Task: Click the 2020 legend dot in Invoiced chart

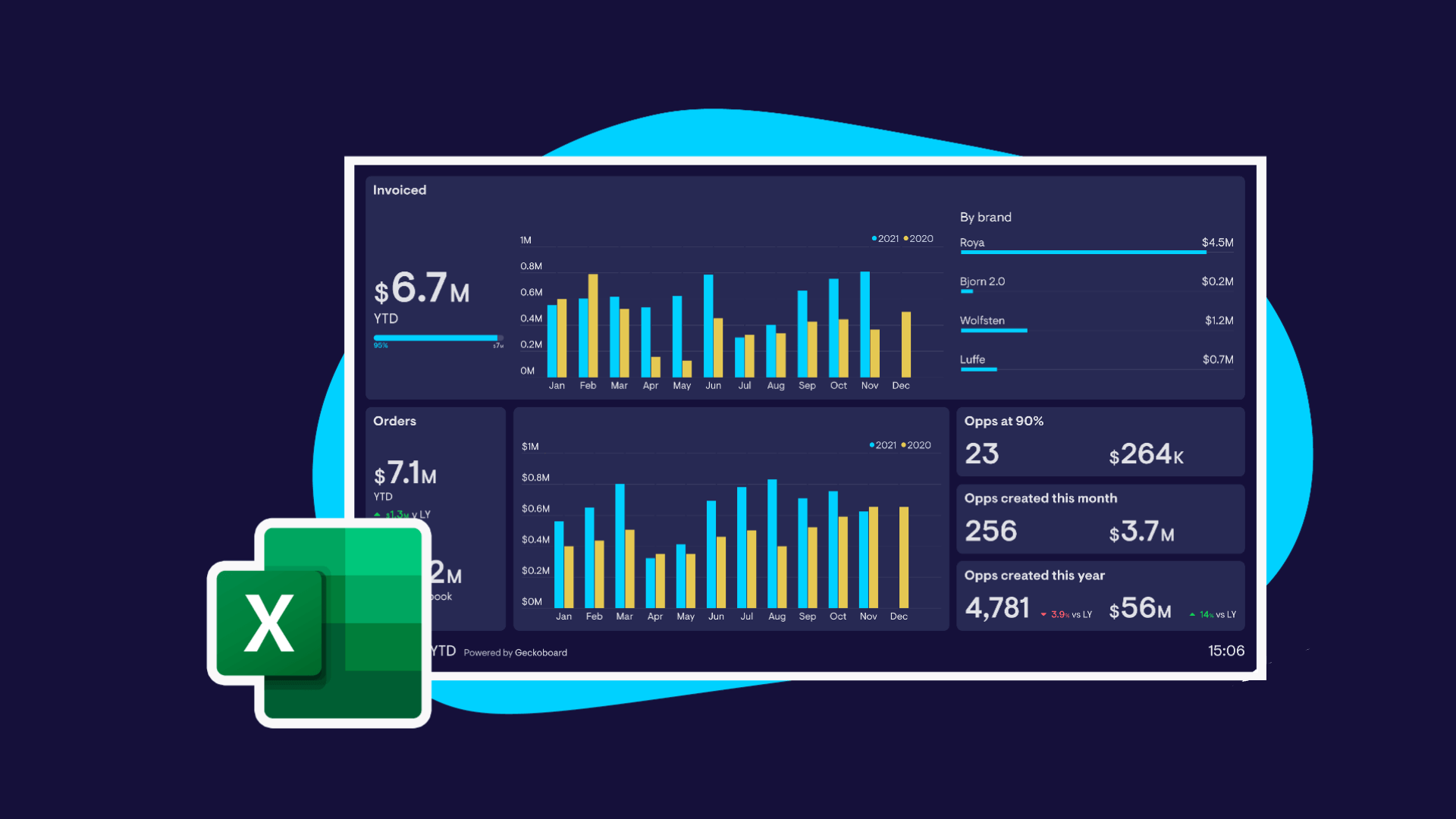Action: click(x=905, y=239)
